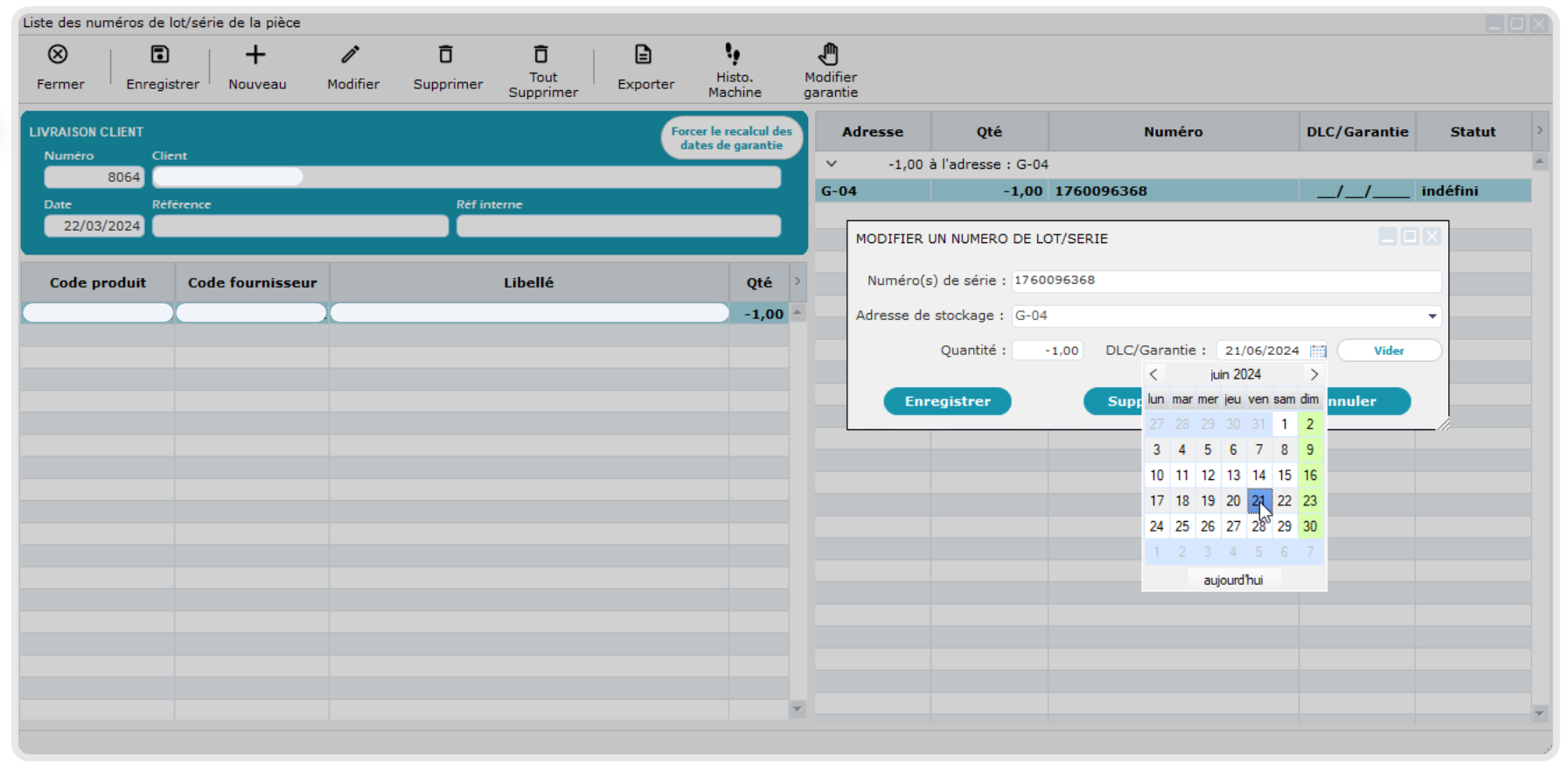
Task: Select June 13 in the calendar
Action: (x=1233, y=476)
